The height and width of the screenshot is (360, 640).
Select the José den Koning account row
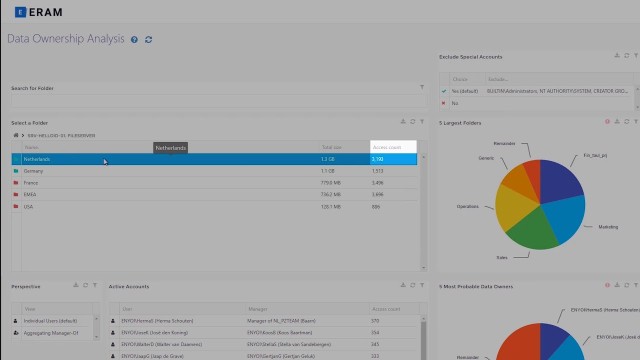click(264, 333)
